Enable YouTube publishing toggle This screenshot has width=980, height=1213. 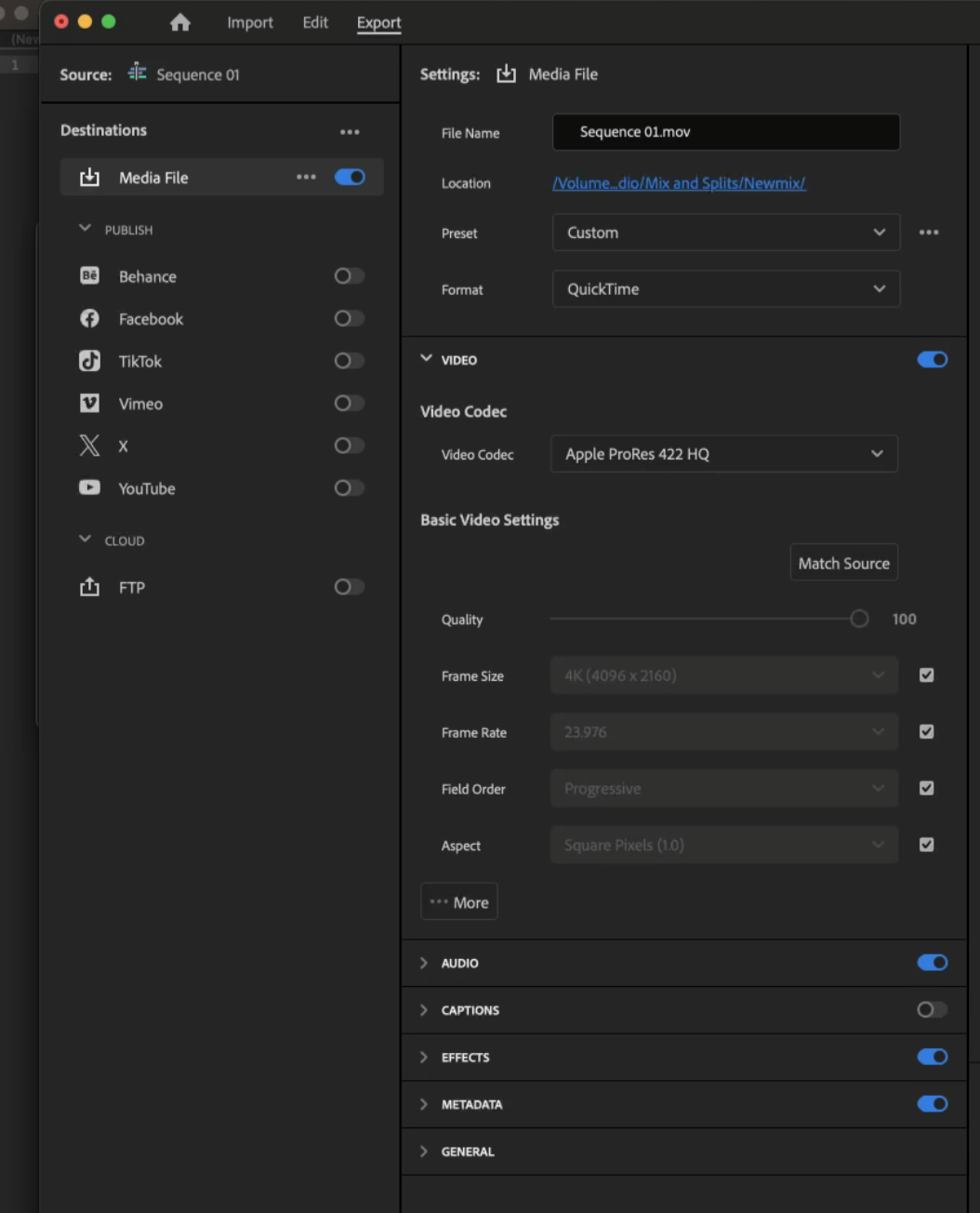[349, 487]
